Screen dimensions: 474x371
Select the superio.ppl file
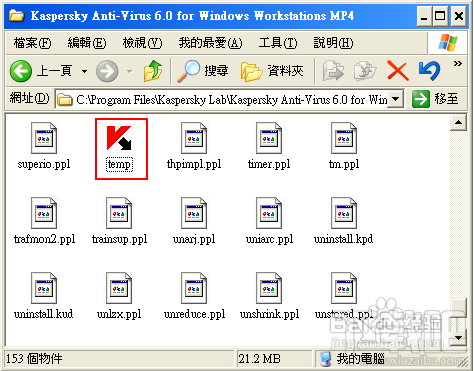44,146
